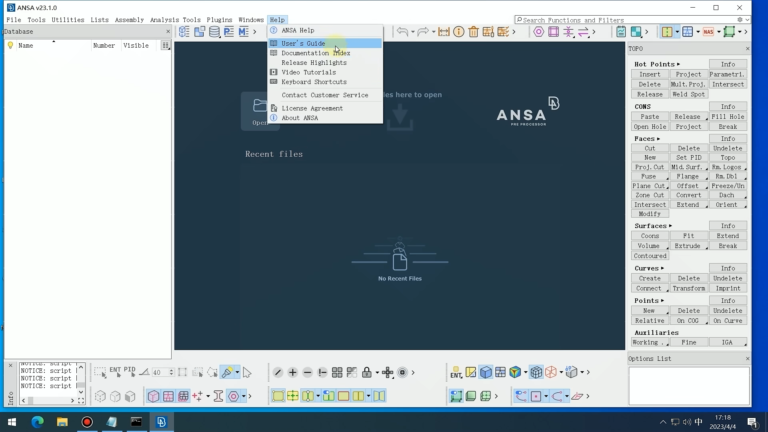The image size is (768, 432).
Task: Toggle the curved connection line icon
Action: (x=521, y=396)
